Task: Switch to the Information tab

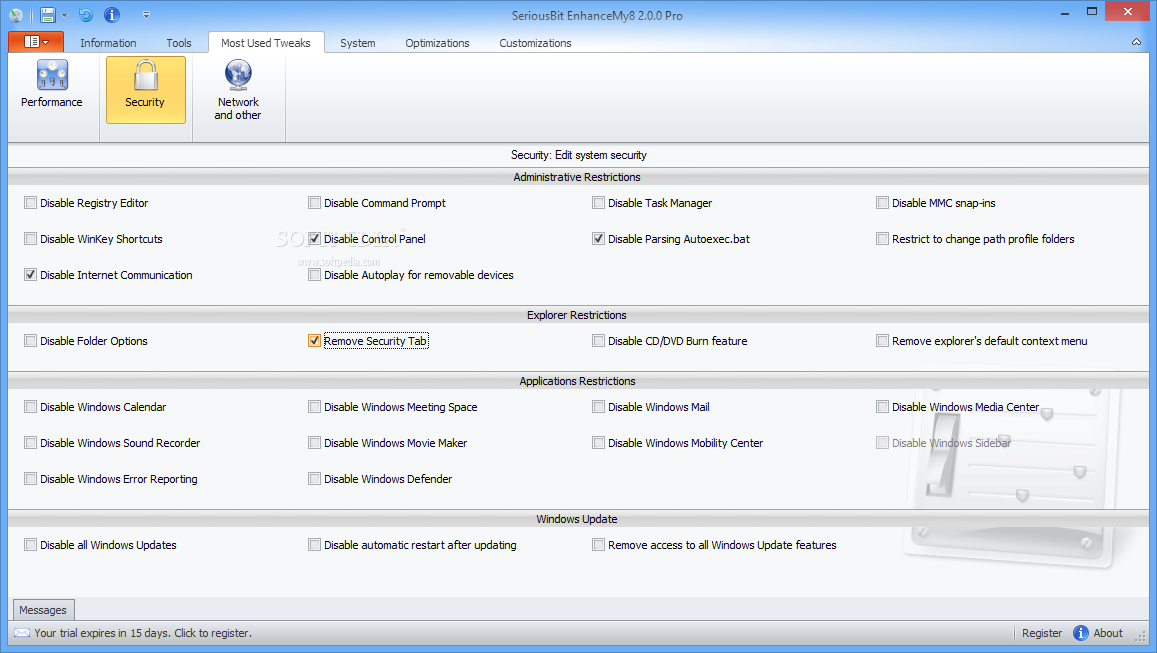Action: pos(108,43)
